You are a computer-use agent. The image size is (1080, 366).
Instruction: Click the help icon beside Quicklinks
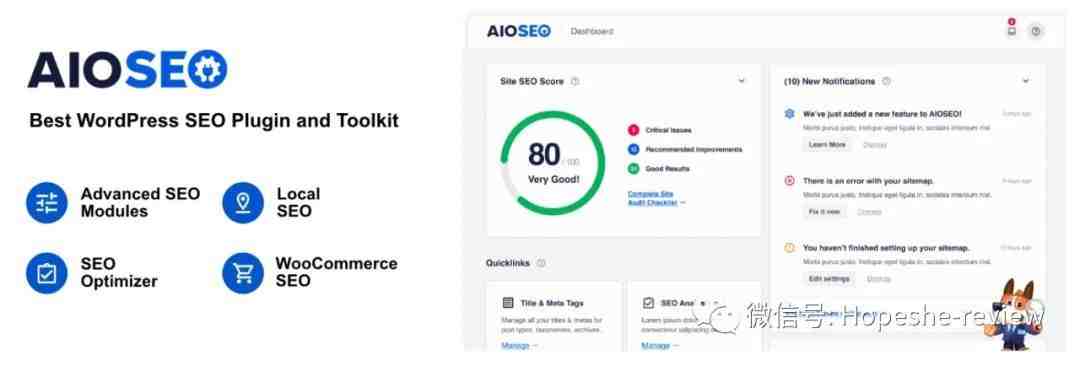pyautogui.click(x=541, y=263)
